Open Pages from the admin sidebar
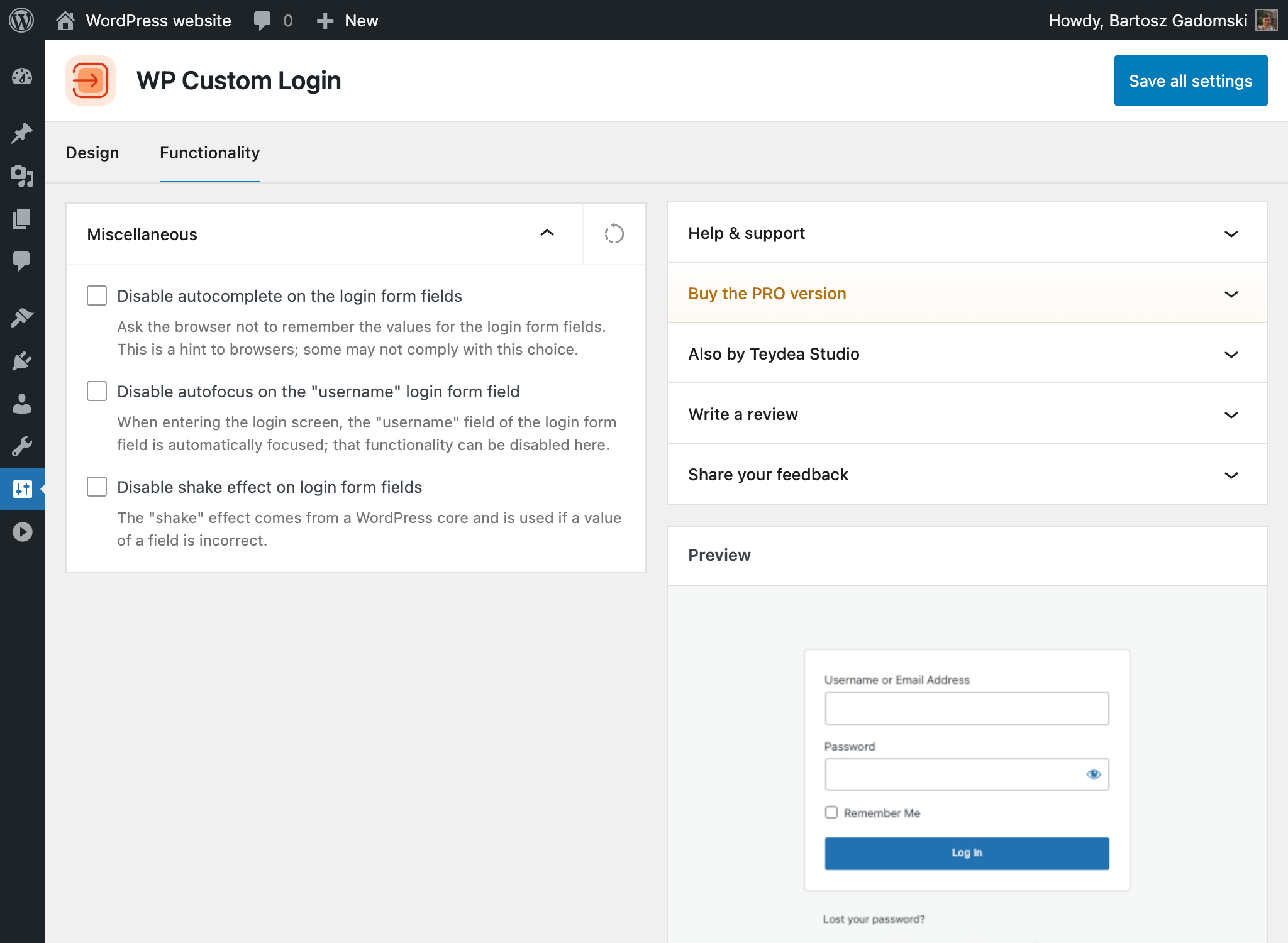 pos(23,218)
